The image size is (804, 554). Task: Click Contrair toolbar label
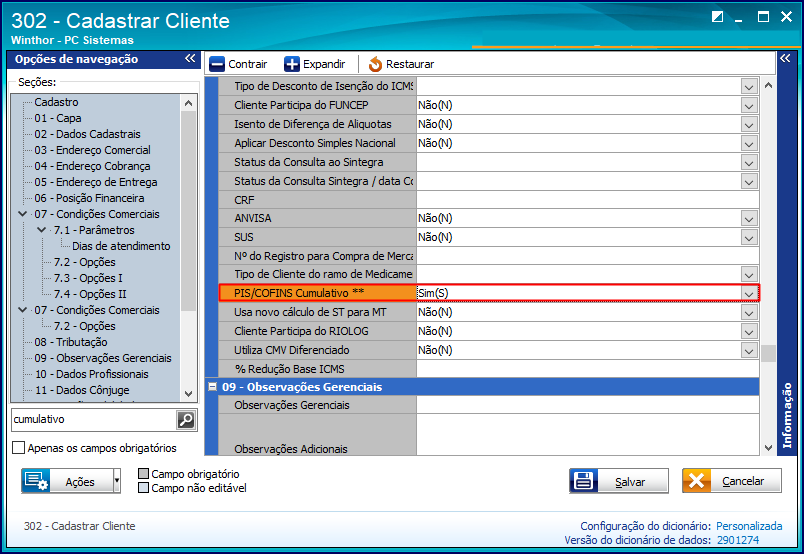coord(248,64)
